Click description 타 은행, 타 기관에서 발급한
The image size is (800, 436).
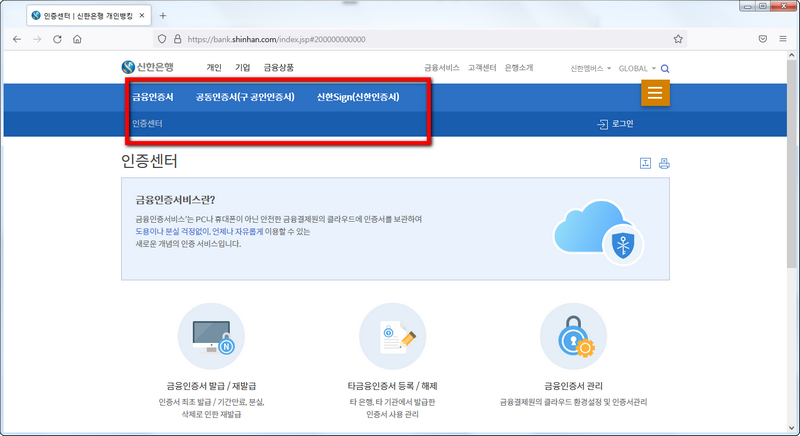click(x=392, y=402)
